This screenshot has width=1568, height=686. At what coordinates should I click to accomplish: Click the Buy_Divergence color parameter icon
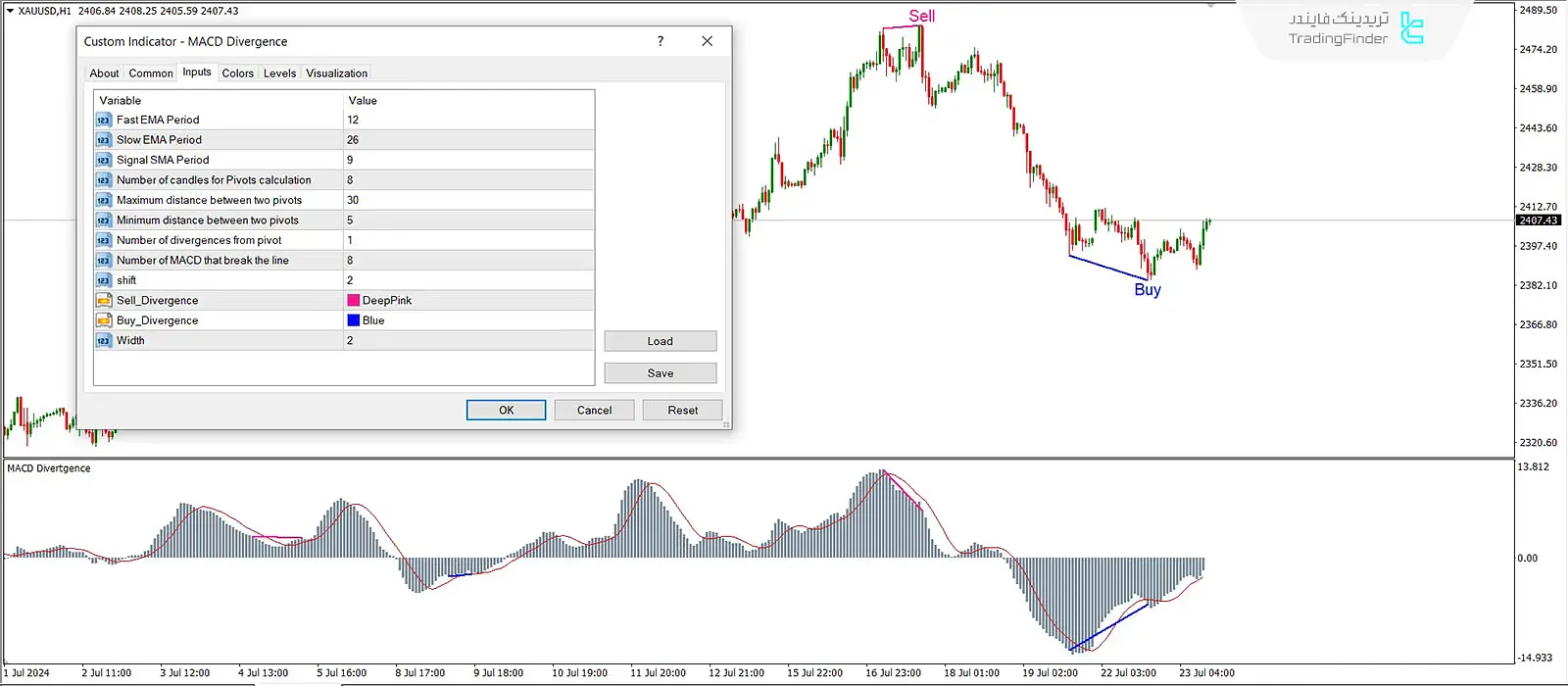tap(104, 320)
